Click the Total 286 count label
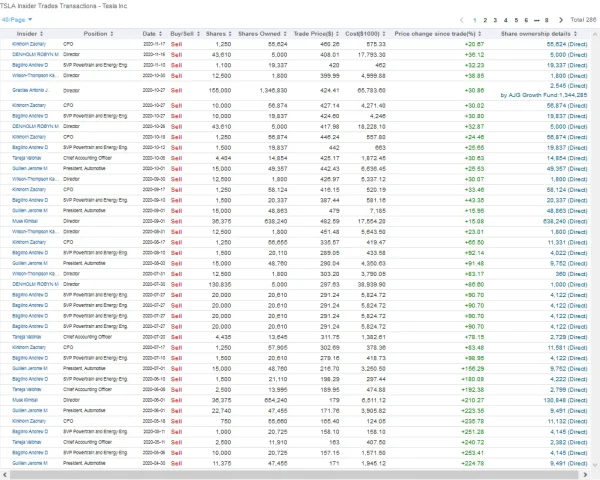 tap(583, 20)
